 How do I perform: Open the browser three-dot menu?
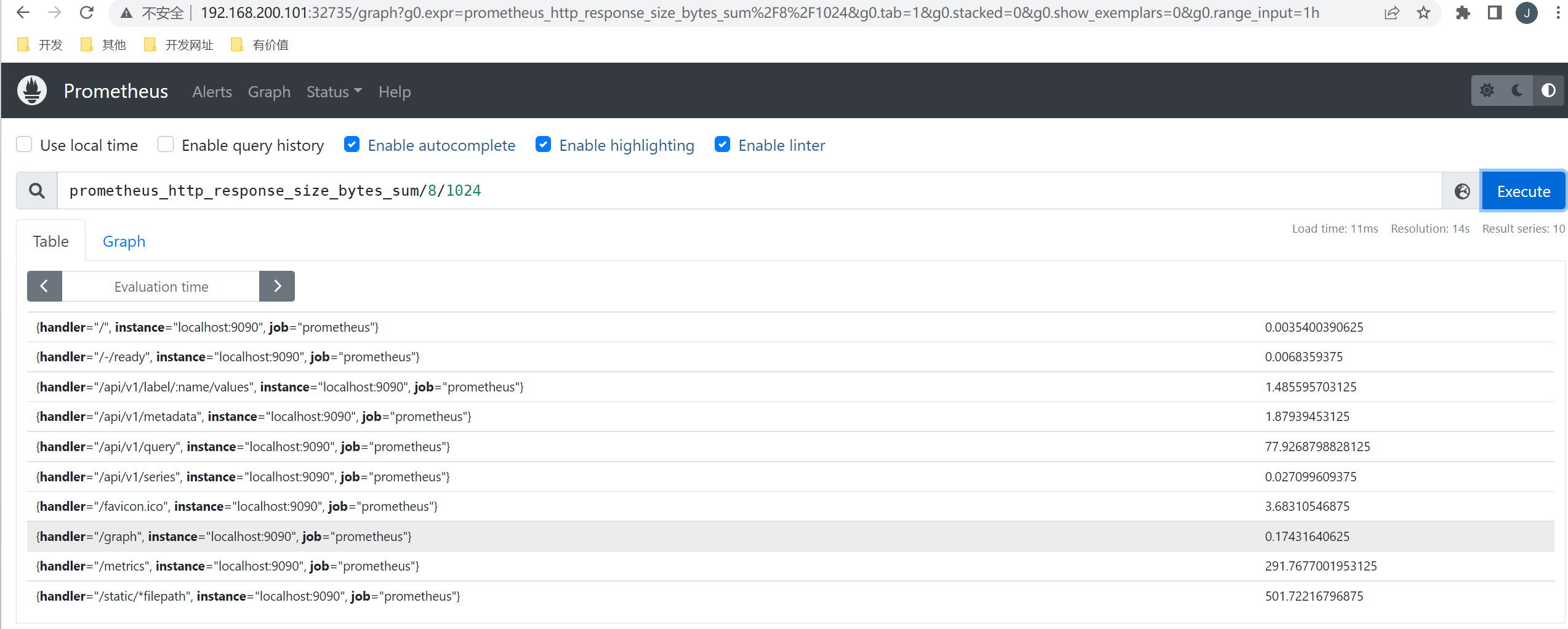tap(1558, 13)
